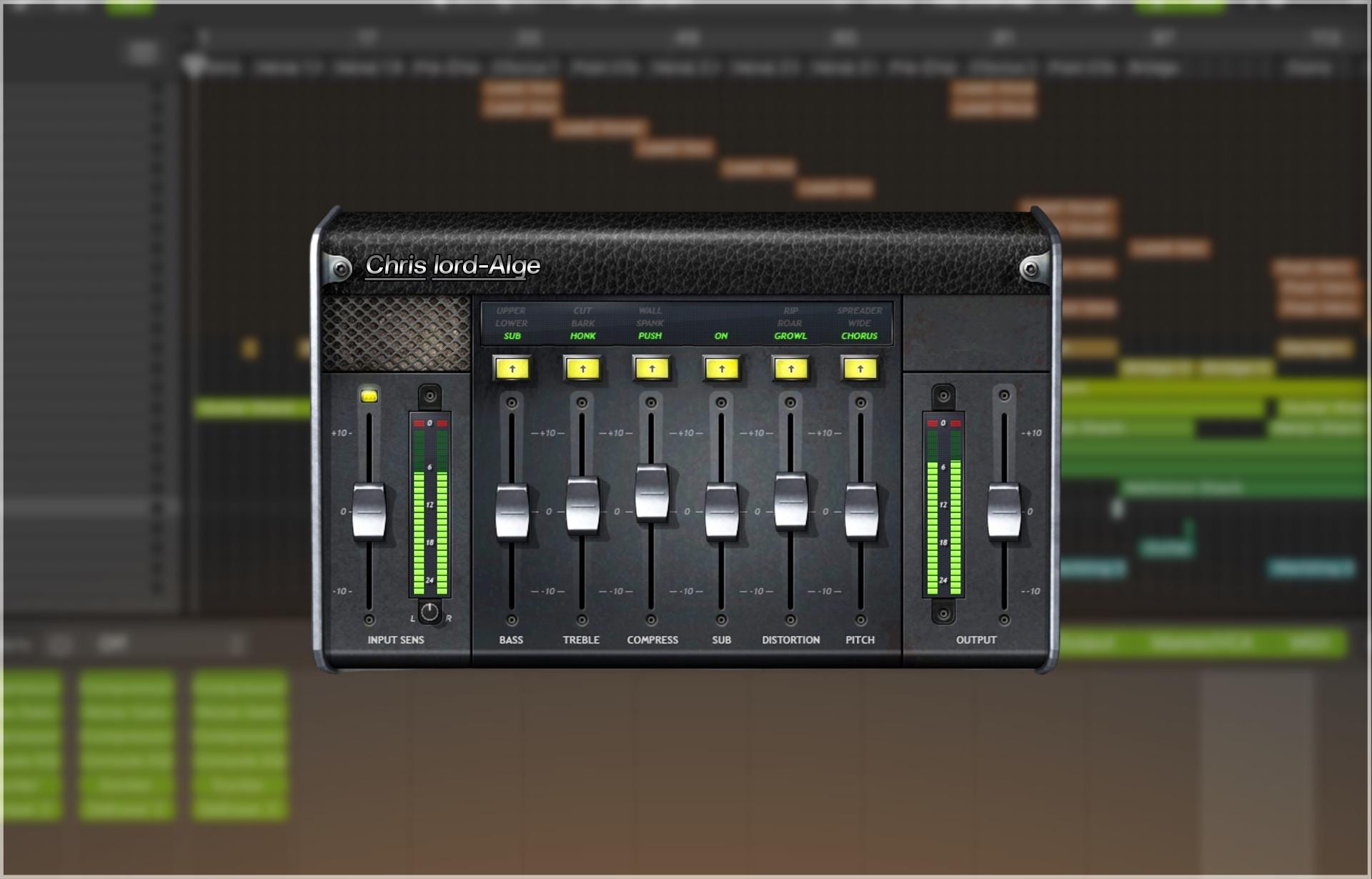Click the yellow arrow button above Bass fader
Image resolution: width=1372 pixels, height=879 pixels.
tap(512, 369)
